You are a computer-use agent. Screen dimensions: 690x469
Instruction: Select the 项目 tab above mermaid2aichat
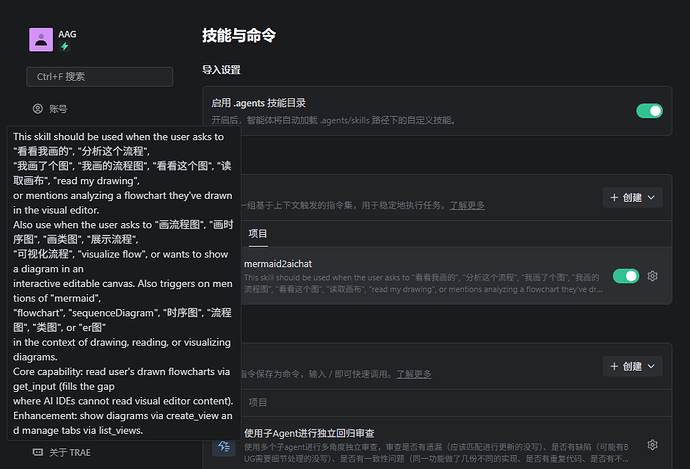[x=258, y=234]
